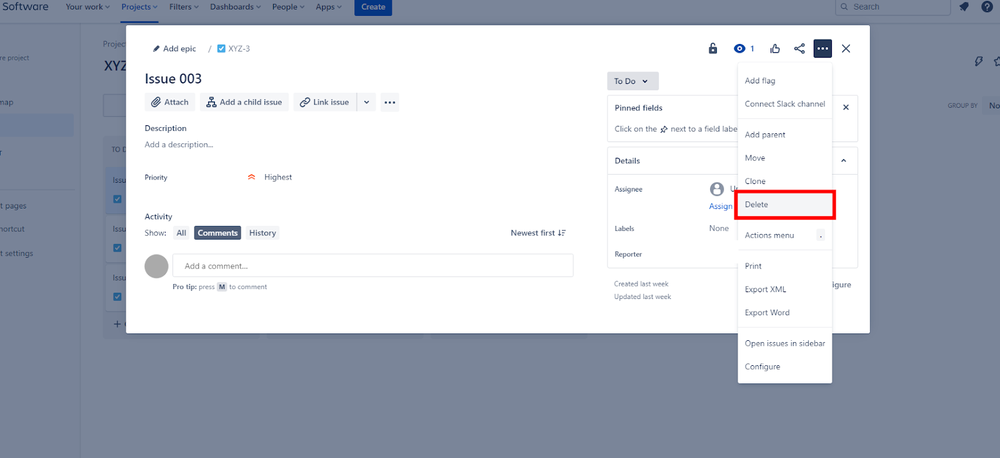Click the grey user avatar beside comment box

pyautogui.click(x=156, y=266)
